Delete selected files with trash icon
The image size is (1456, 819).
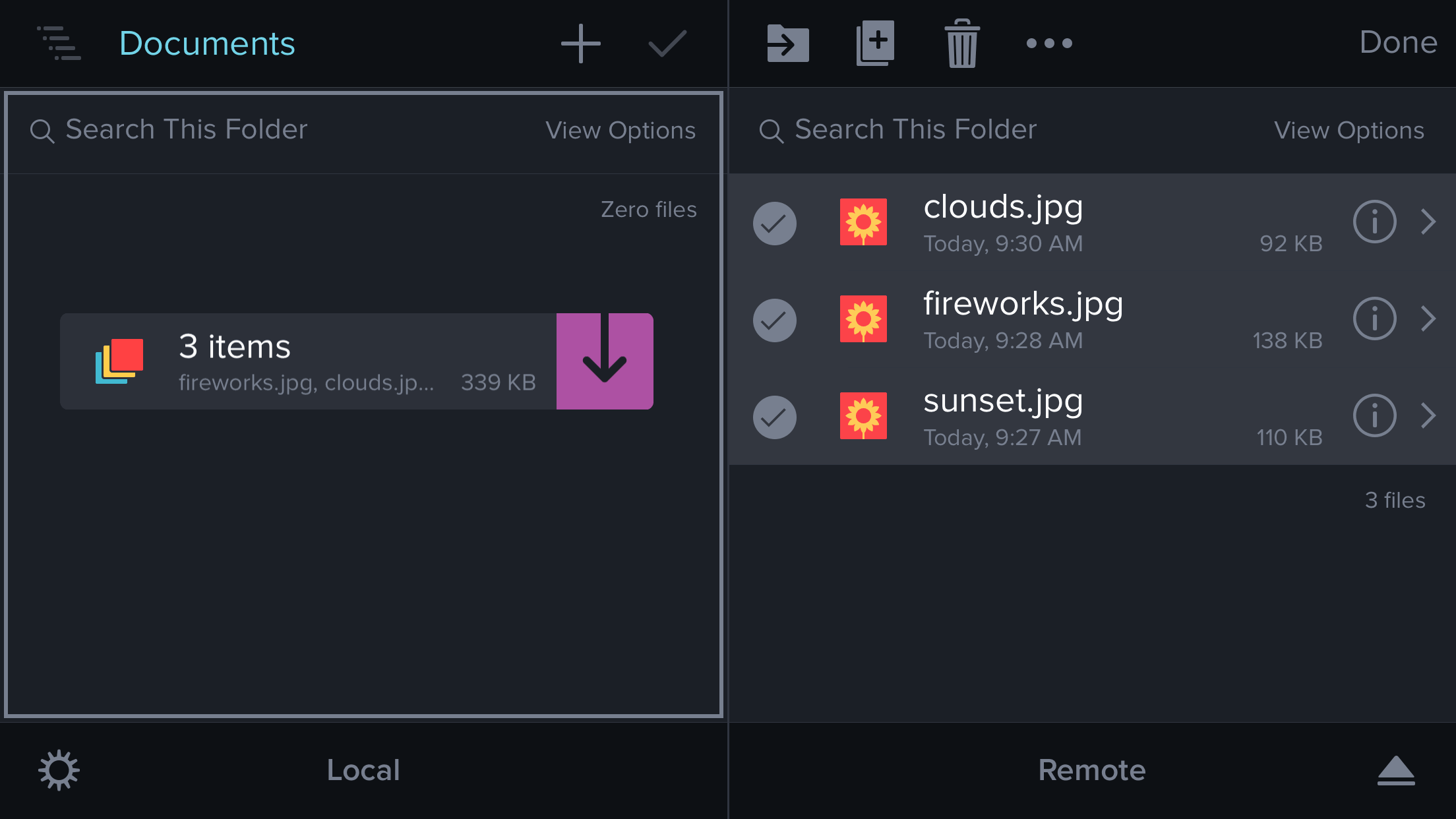coord(962,44)
